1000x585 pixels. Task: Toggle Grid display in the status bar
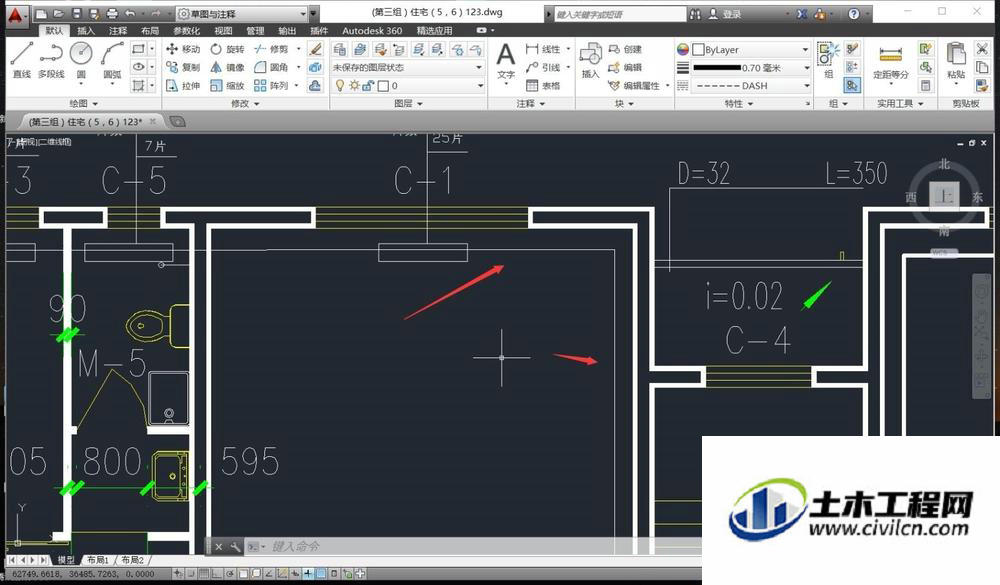click(x=203, y=574)
